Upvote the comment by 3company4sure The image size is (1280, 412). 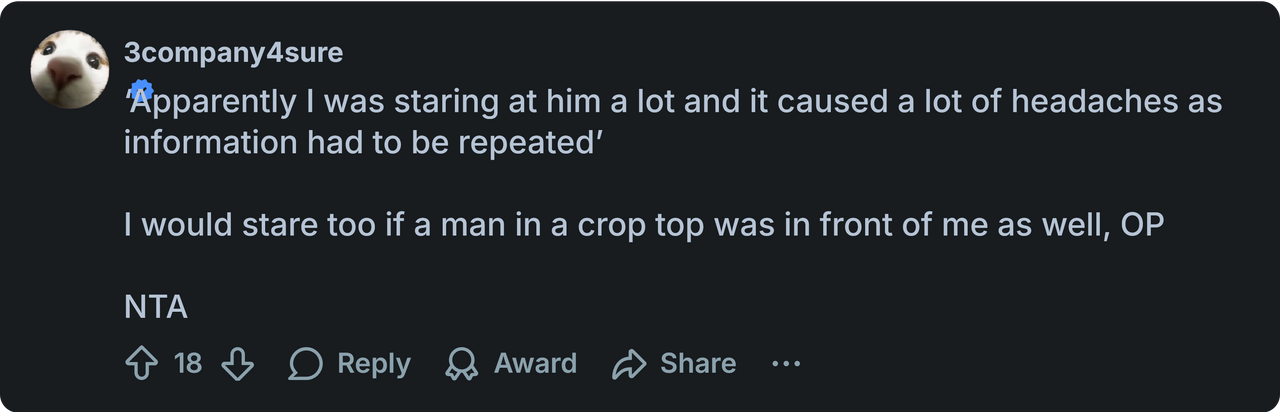[x=142, y=363]
